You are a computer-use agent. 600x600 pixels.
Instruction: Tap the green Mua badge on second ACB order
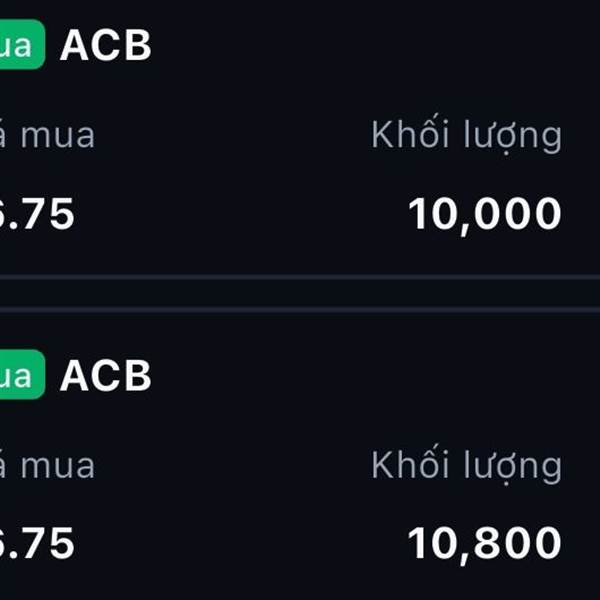point(20,375)
